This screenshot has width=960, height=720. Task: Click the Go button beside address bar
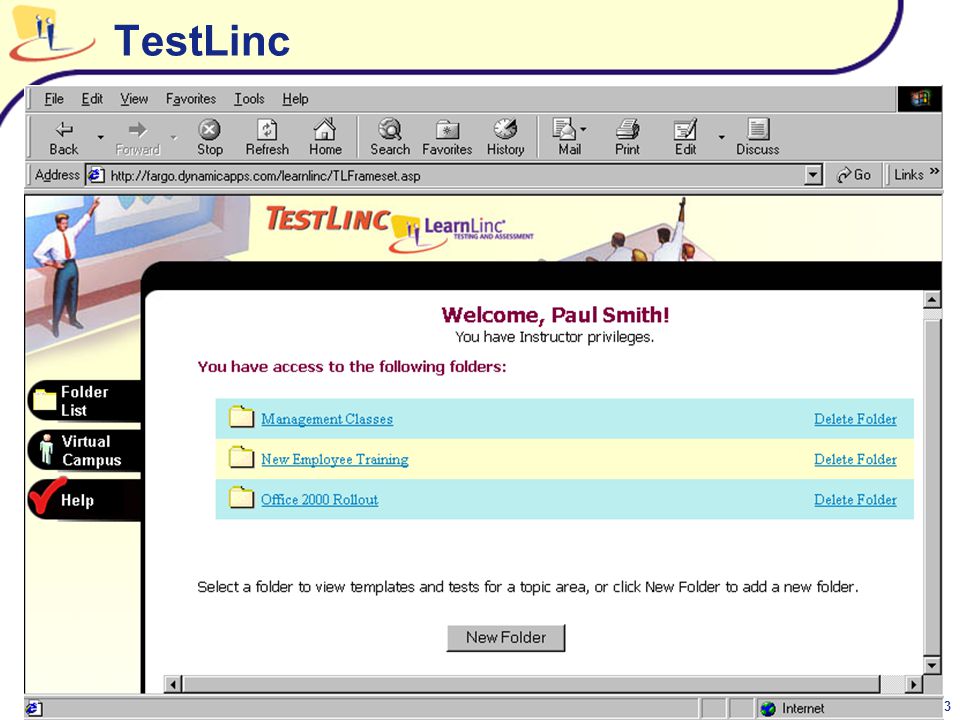854,175
